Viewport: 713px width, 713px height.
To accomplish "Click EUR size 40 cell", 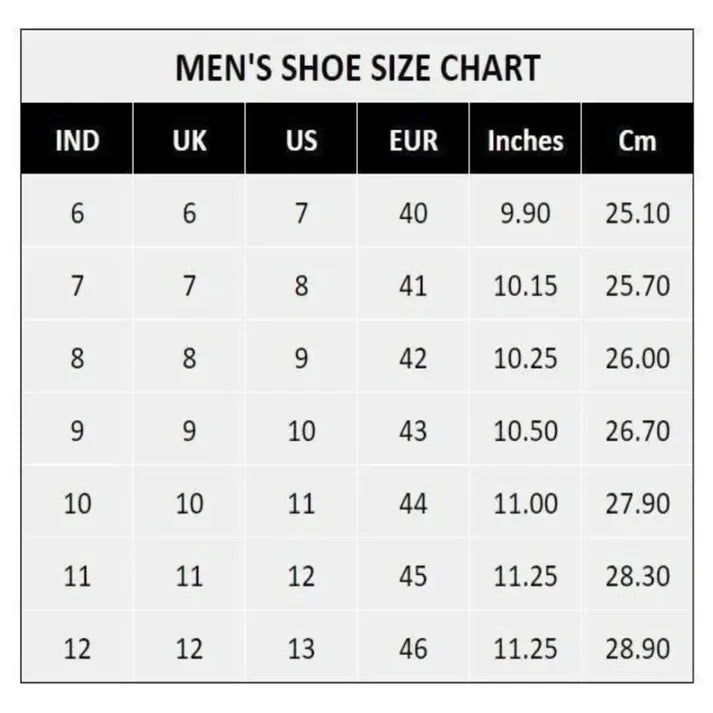I will click(x=413, y=213).
